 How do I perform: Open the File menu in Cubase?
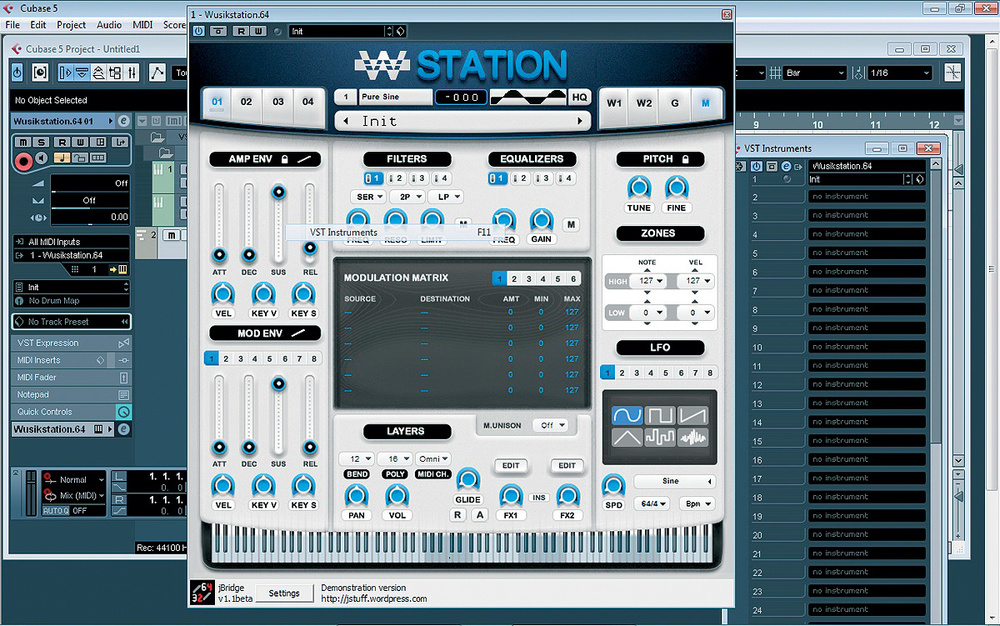click(12, 25)
